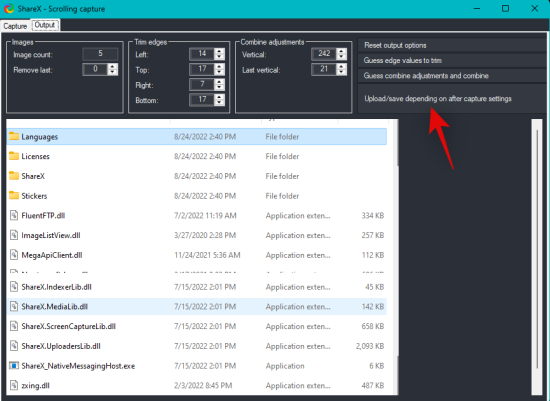The height and width of the screenshot is (401, 550).
Task: Click the ShareX.ScreenCaptureLib.dll file icon
Action: point(14,326)
